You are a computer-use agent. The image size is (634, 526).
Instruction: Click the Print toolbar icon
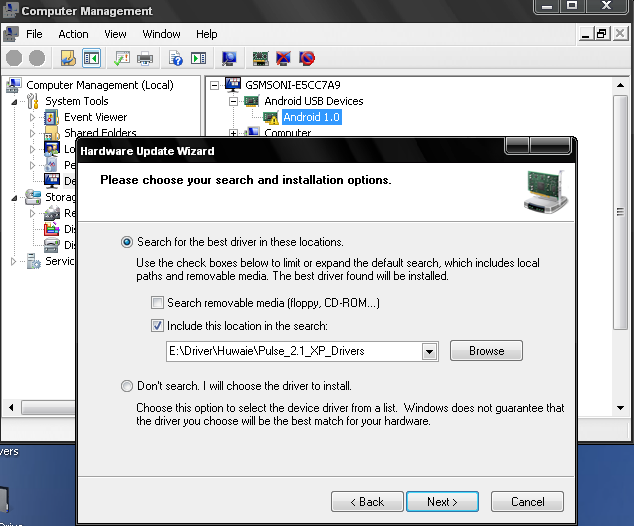(x=145, y=59)
